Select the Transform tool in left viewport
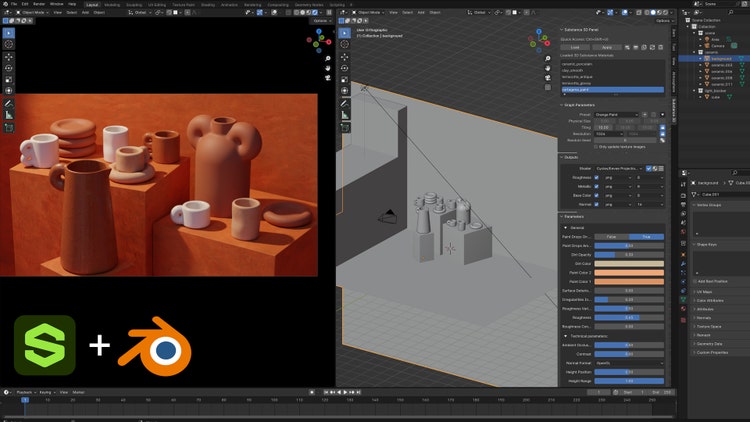750x422 pixels. click(x=9, y=90)
